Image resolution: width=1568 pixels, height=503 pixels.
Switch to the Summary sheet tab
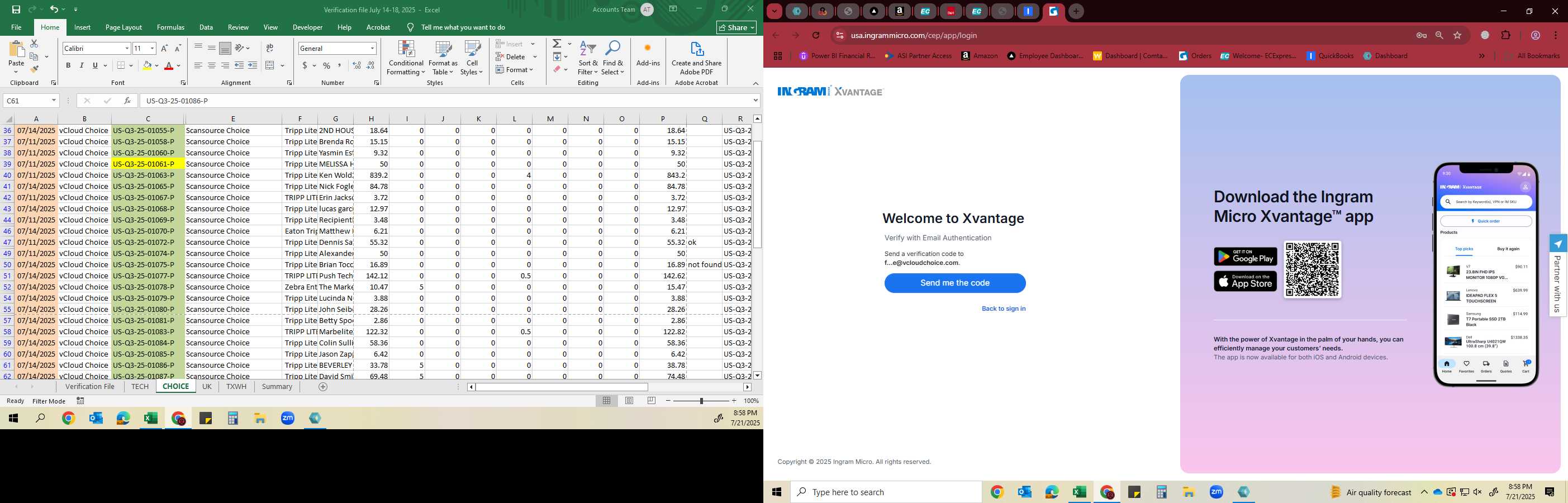pos(277,387)
